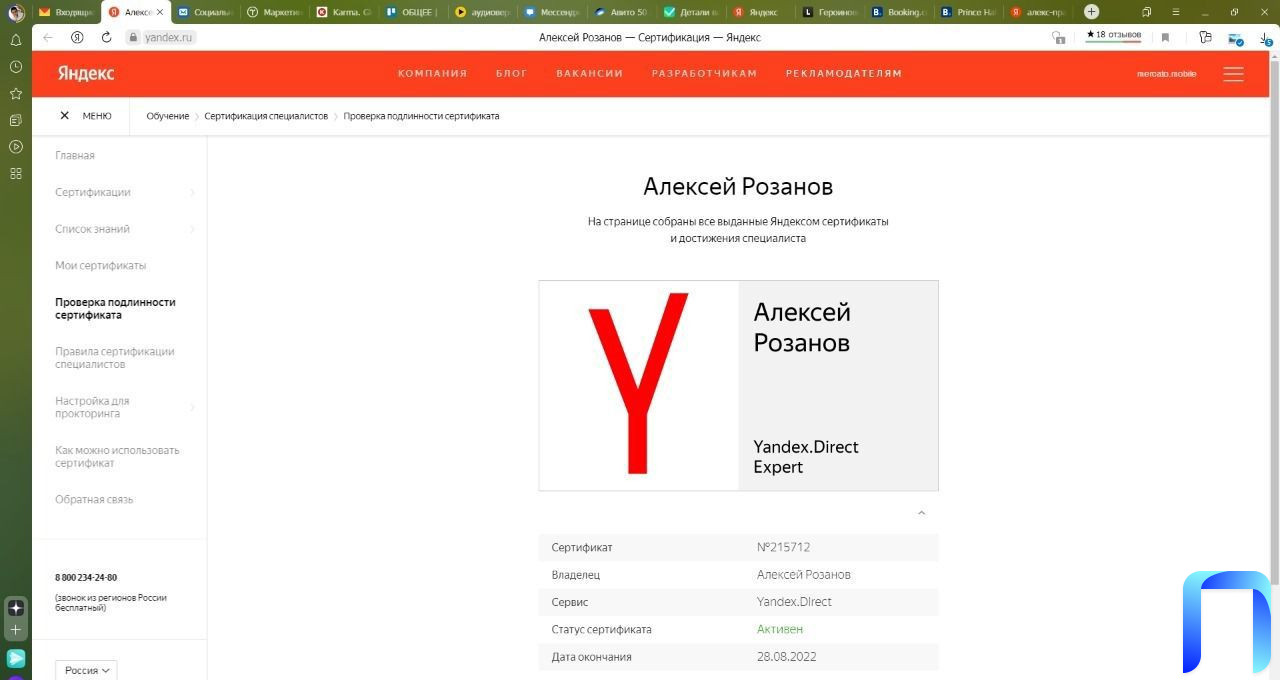
Task: Open Главная in side menu
Action: 75,156
